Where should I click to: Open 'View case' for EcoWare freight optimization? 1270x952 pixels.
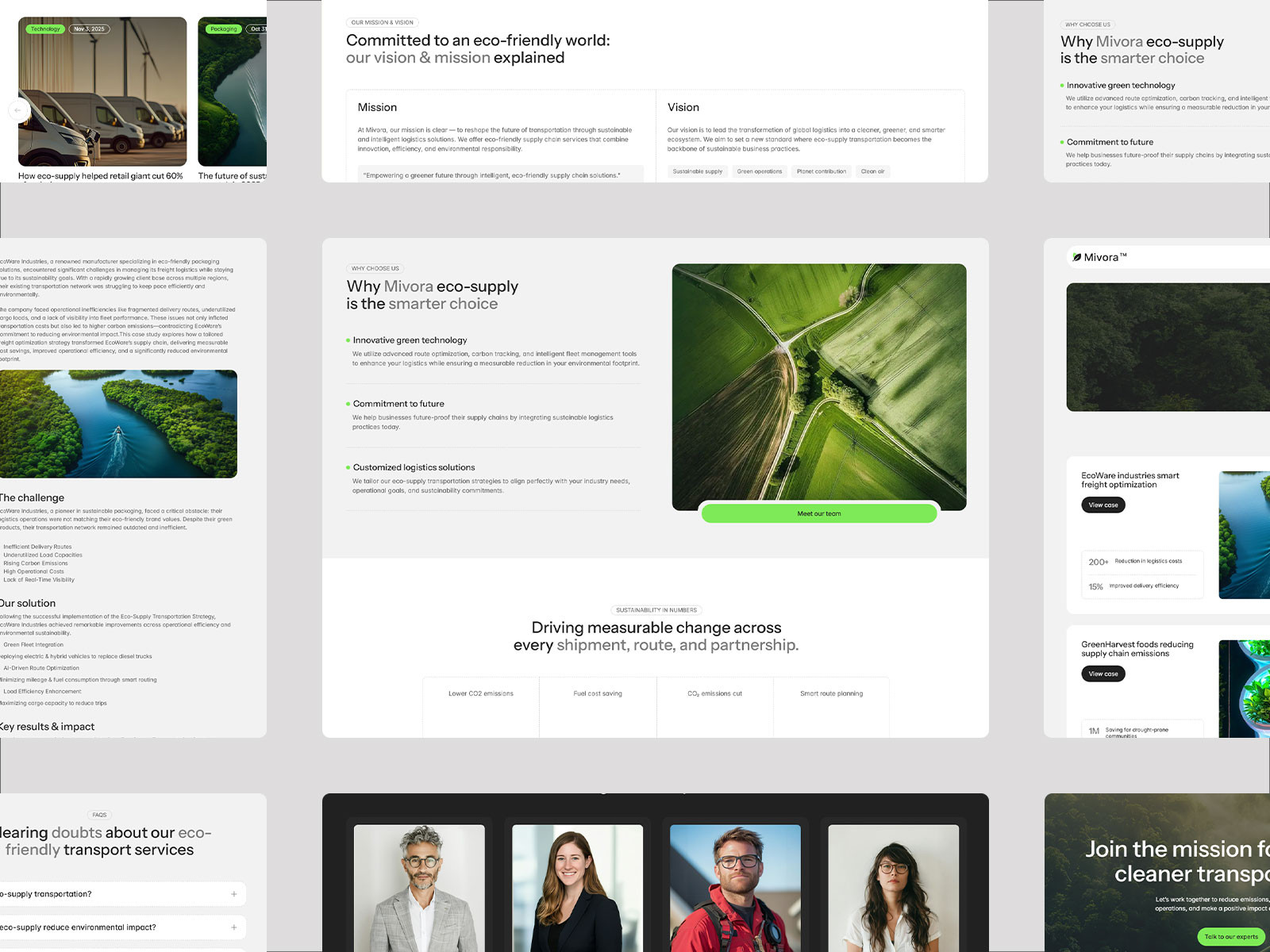pos(1103,505)
